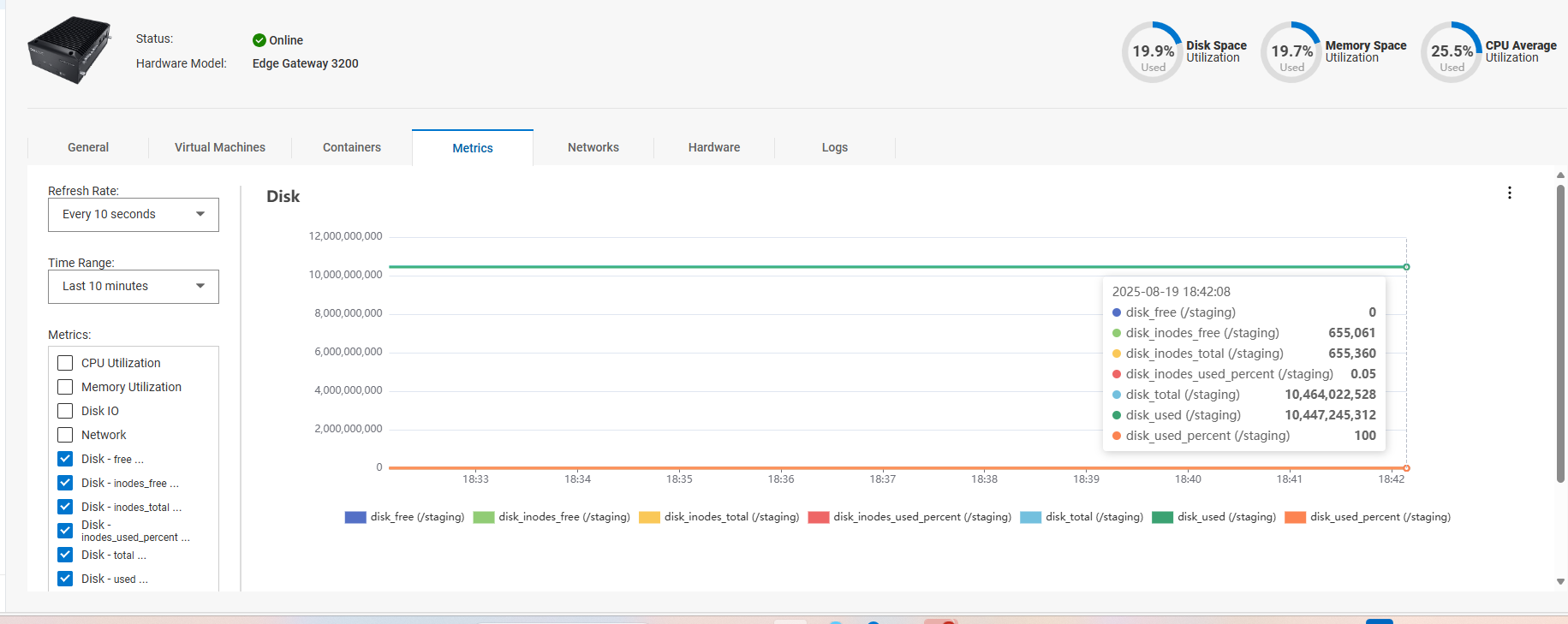
Task: Toggle disk_used legend green swatch
Action: 1162,517
